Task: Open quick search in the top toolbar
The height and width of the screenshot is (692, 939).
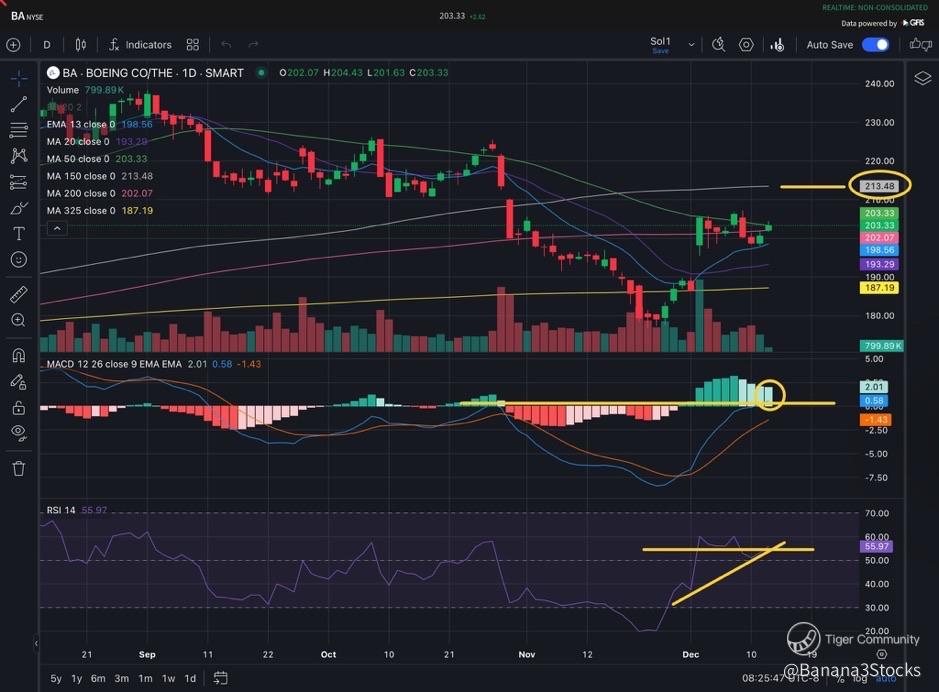Action: click(718, 45)
